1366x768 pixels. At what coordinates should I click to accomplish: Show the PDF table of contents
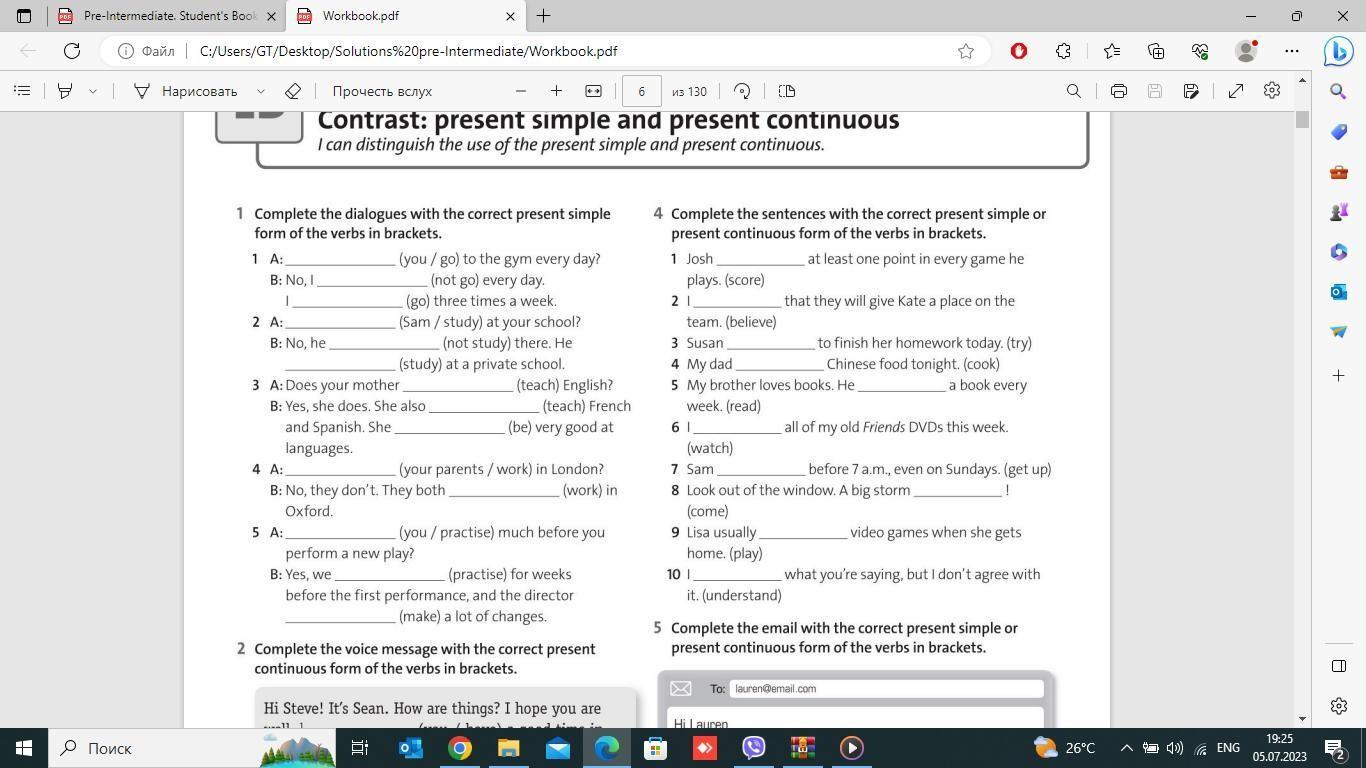tap(22, 91)
